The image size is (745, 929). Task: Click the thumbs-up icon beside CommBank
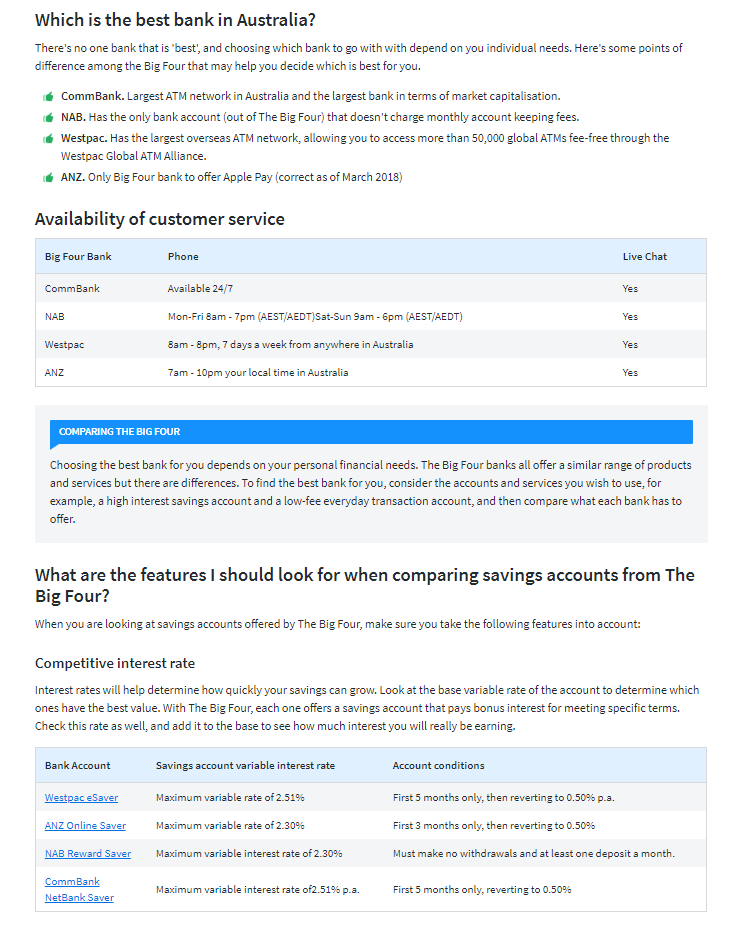(x=48, y=97)
